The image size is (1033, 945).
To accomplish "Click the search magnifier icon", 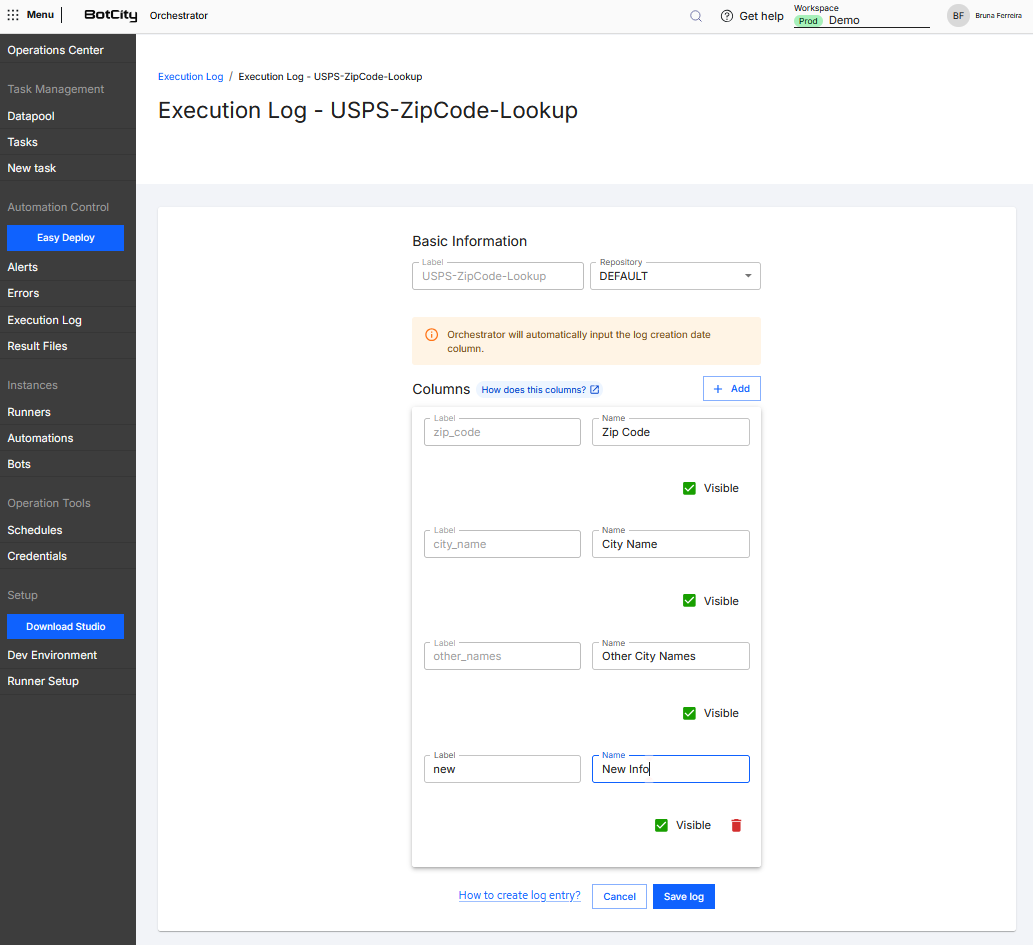I will tap(696, 16).
